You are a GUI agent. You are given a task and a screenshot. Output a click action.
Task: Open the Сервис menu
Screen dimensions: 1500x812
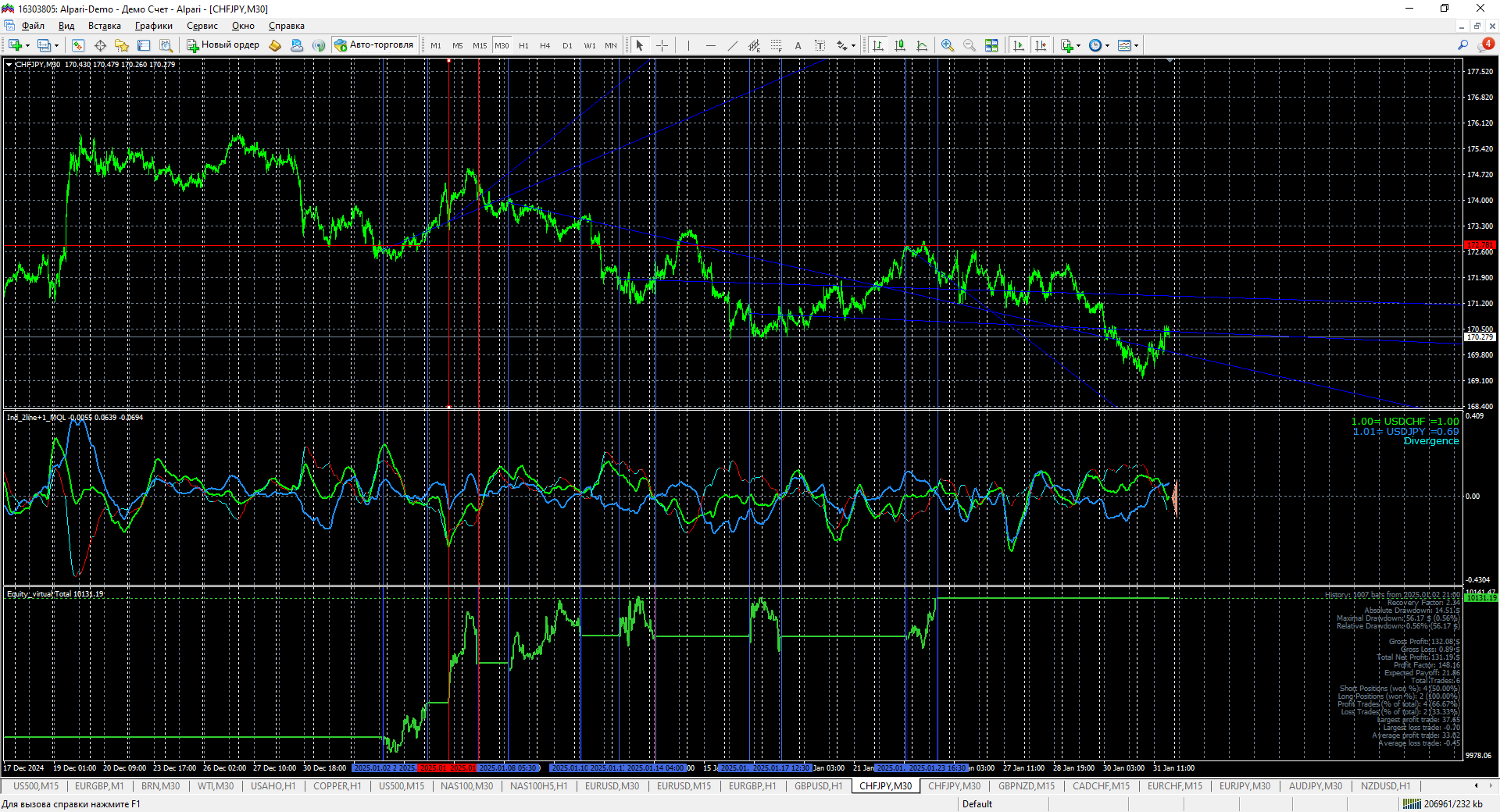point(202,26)
